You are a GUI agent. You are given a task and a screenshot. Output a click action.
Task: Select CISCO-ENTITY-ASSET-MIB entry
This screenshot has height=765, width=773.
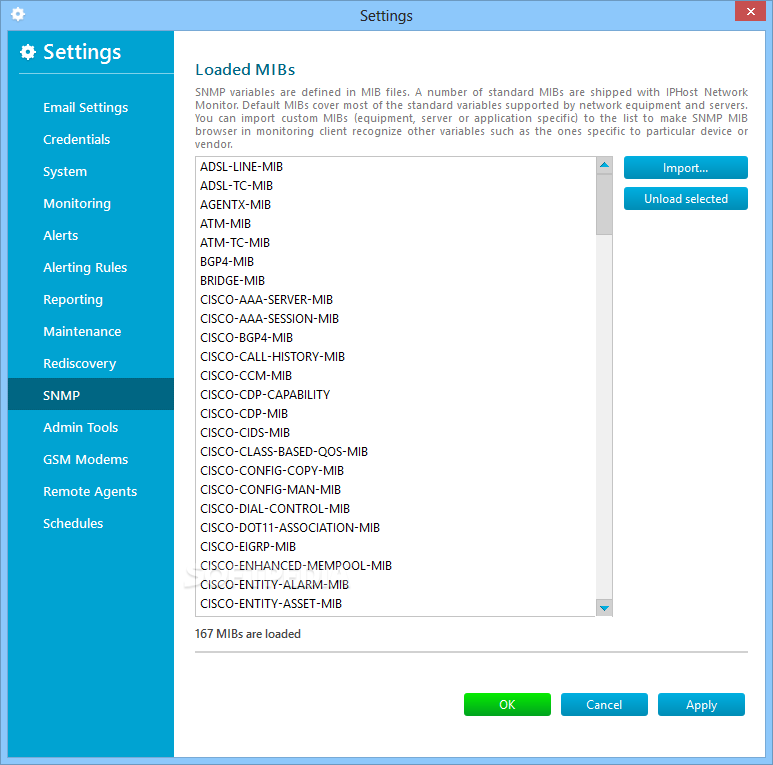pos(395,603)
